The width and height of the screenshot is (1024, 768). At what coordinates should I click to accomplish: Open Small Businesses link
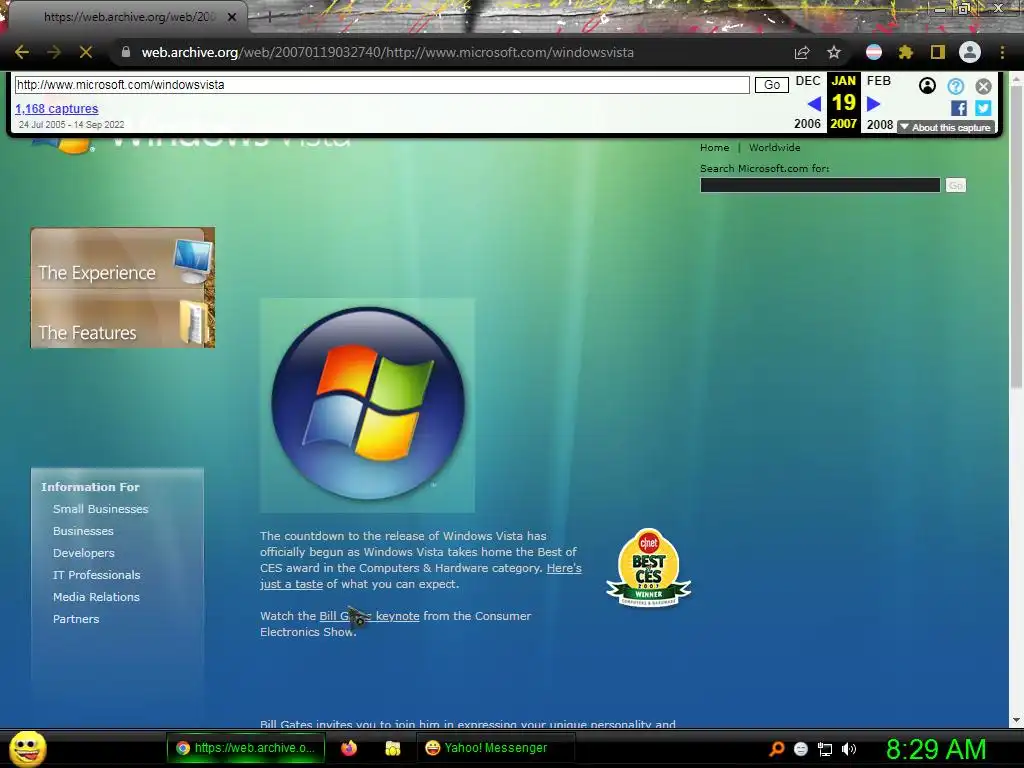click(101, 509)
